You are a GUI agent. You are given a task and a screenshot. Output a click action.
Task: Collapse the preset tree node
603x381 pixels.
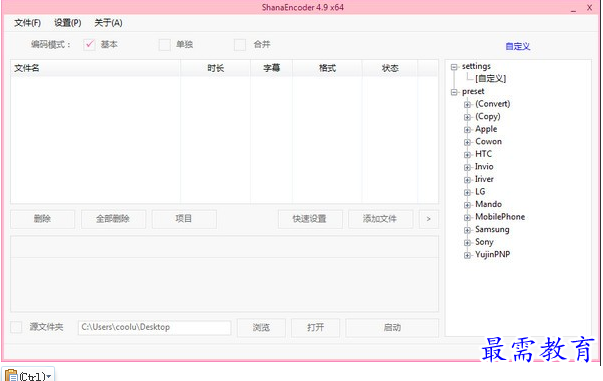[x=454, y=92]
